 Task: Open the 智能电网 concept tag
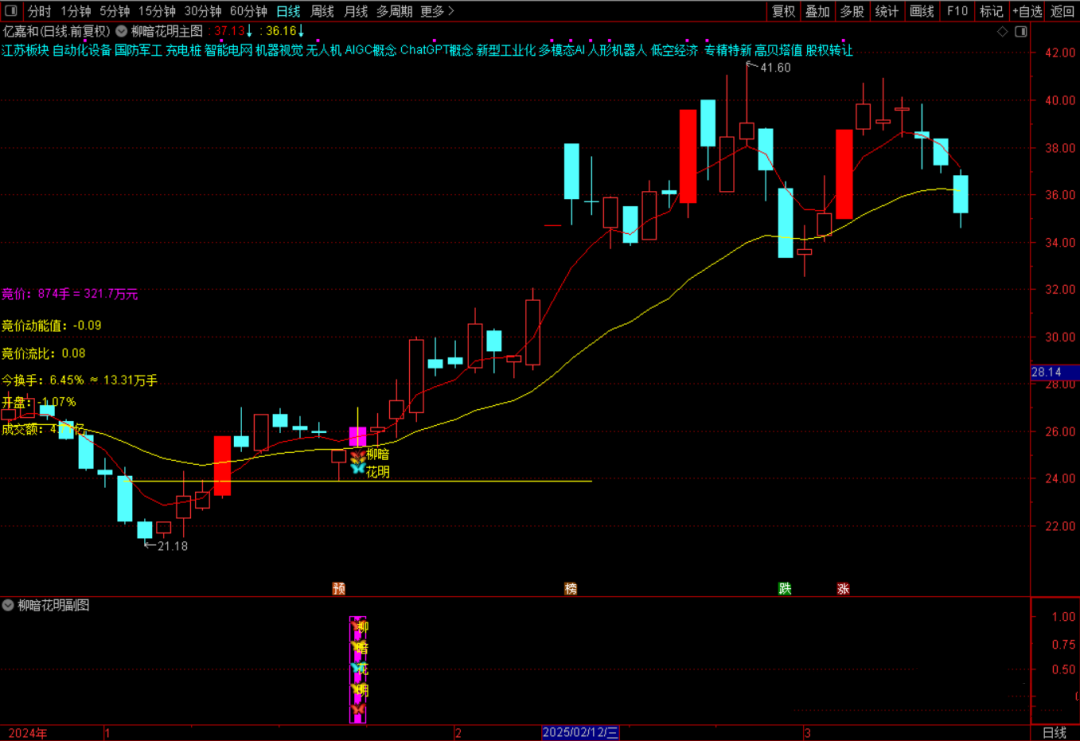[x=229, y=50]
